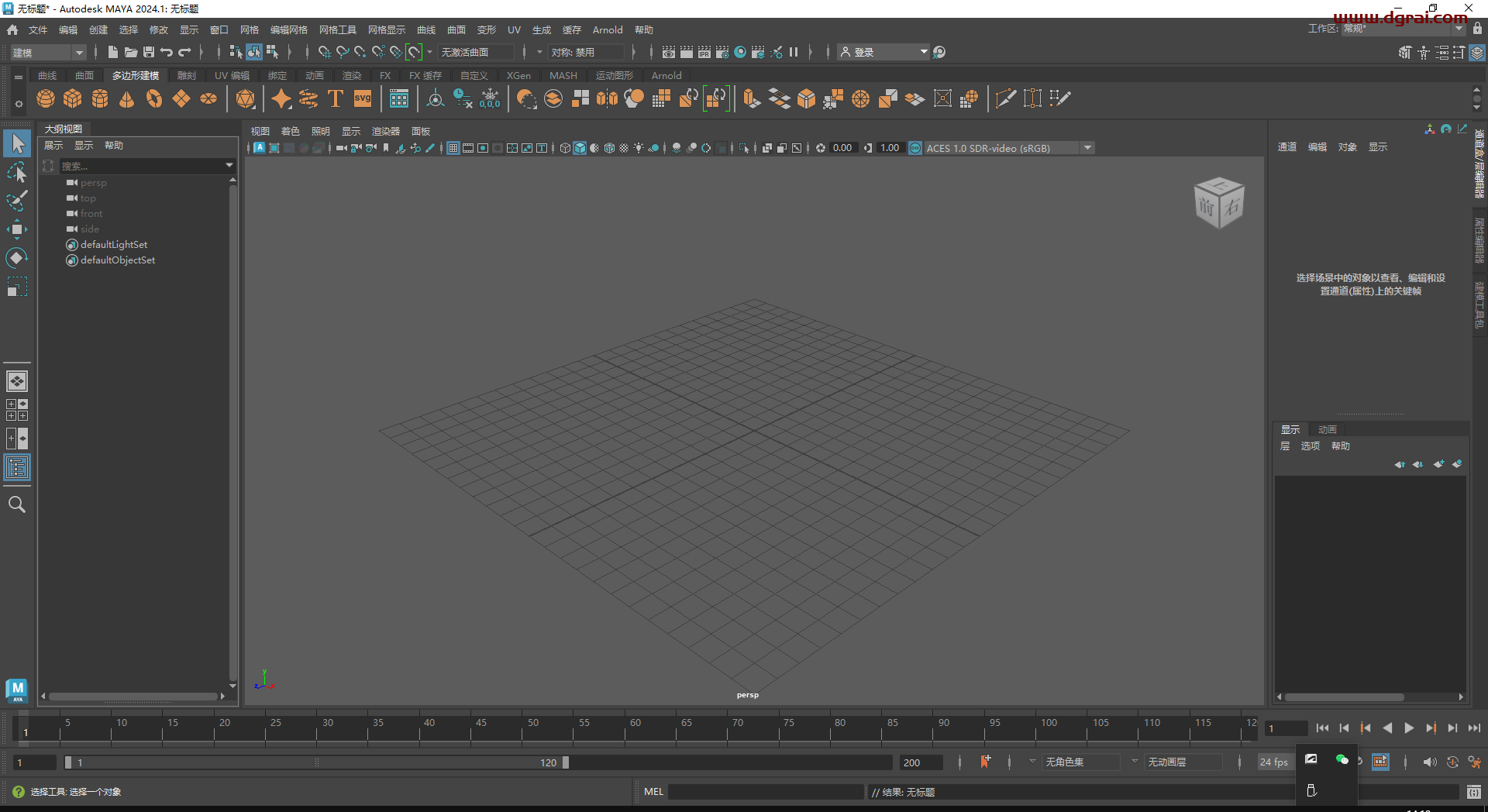Switch to the Arnold shelf tab
Image resolution: width=1488 pixels, height=812 pixels.
[666, 75]
